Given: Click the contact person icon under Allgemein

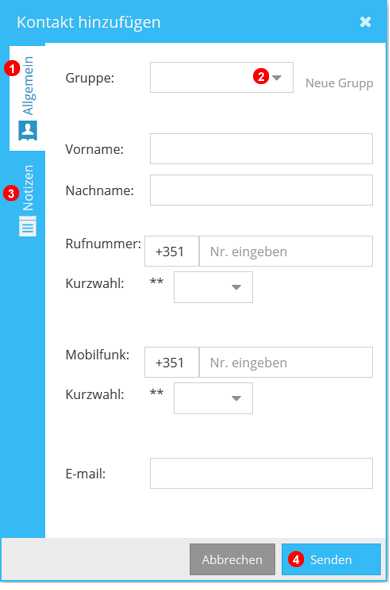Looking at the screenshot, I should pyautogui.click(x=28, y=130).
